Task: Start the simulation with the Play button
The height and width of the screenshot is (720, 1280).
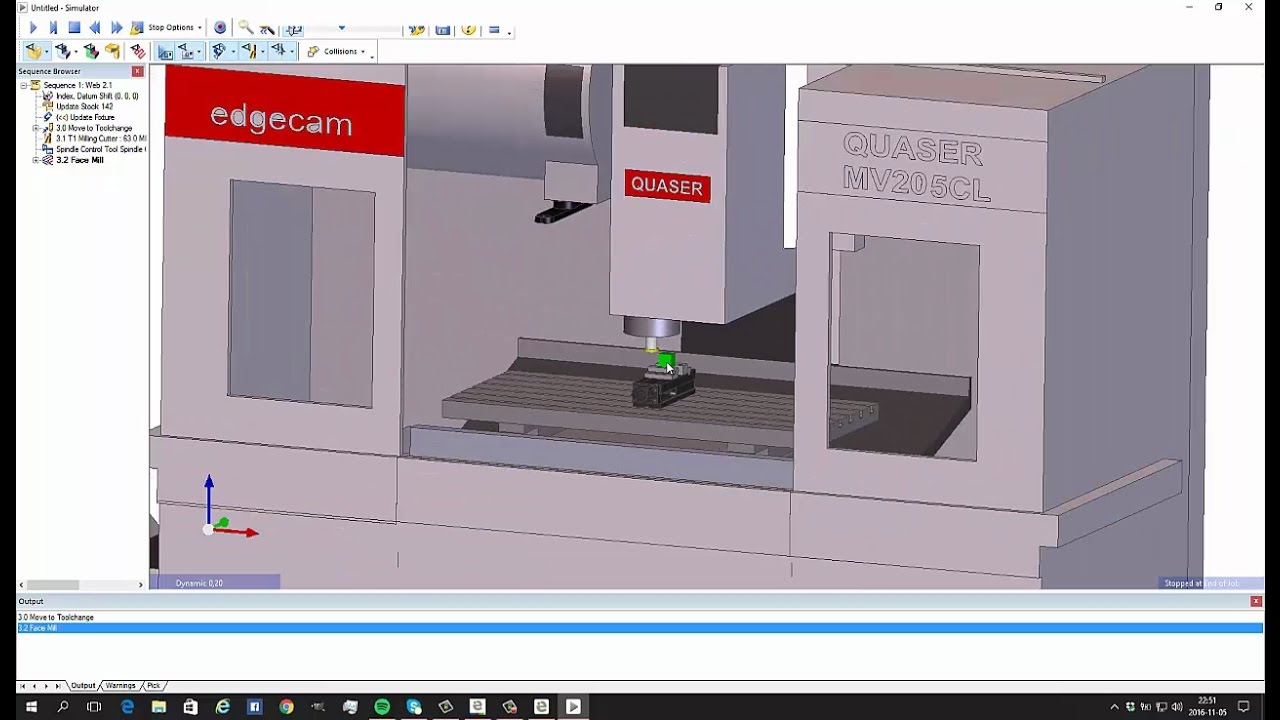Action: (33, 28)
